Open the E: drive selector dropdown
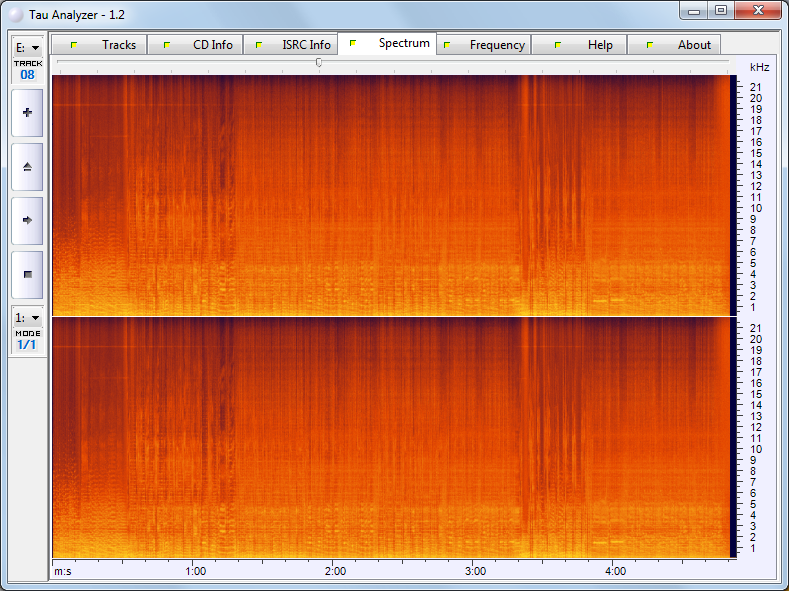Image resolution: width=789 pixels, height=591 pixels. point(27,47)
